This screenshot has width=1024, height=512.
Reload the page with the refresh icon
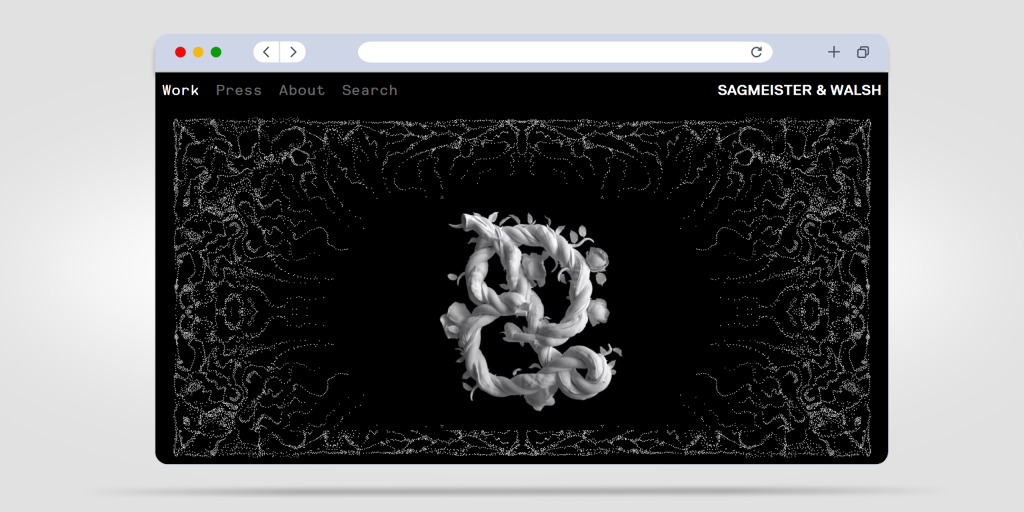pos(756,52)
